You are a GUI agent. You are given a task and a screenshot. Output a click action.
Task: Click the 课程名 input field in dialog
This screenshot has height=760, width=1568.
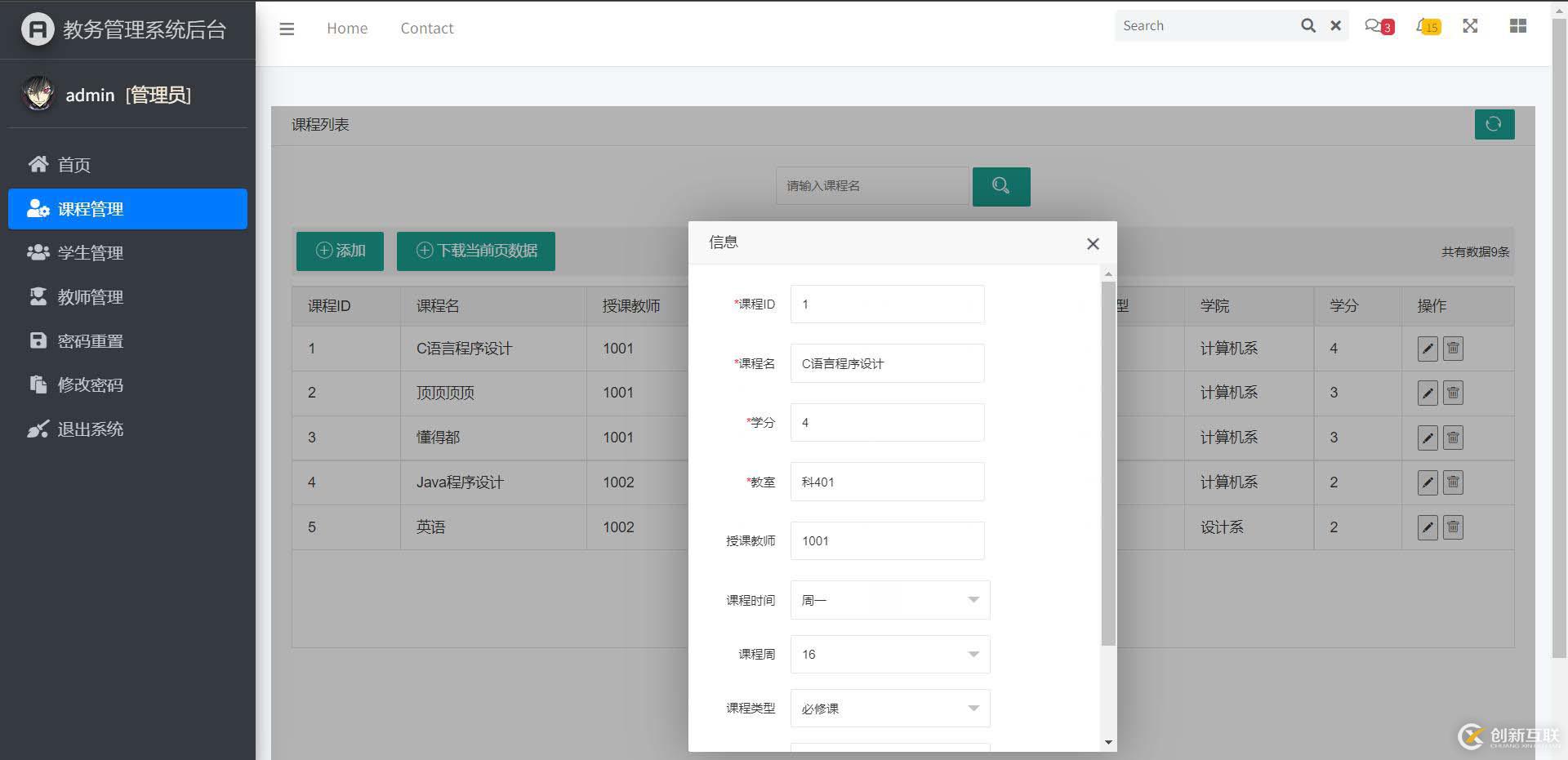click(887, 363)
